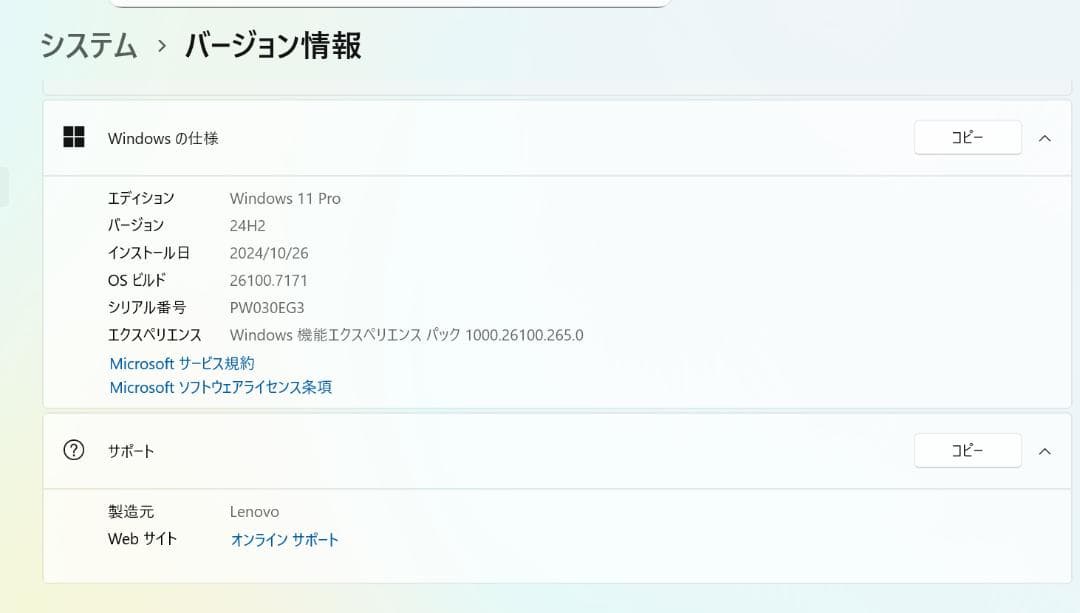This screenshot has height=613, width=1080.
Task: Open Microsoft サービス規約 link
Action: click(x=181, y=363)
